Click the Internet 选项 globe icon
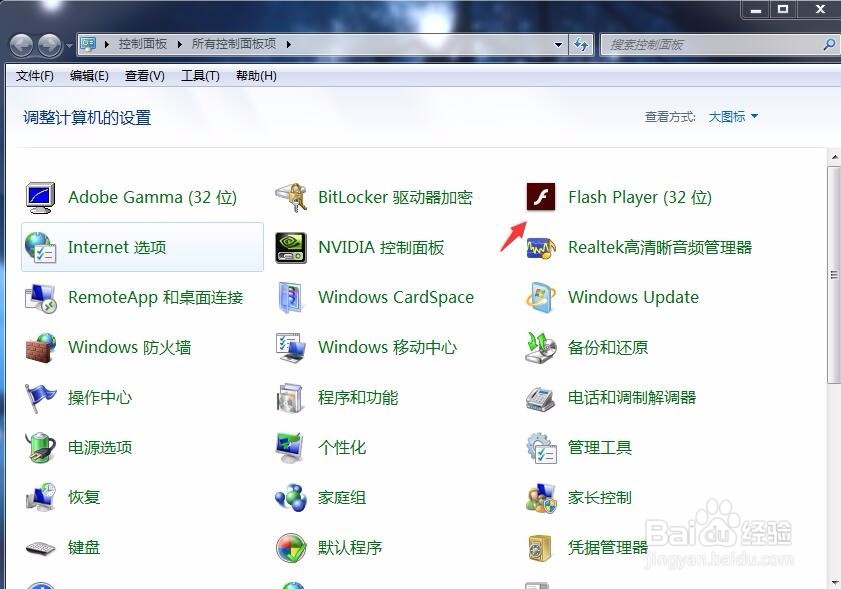Screen dimensions: 841x589 pyautogui.click(x=41, y=247)
